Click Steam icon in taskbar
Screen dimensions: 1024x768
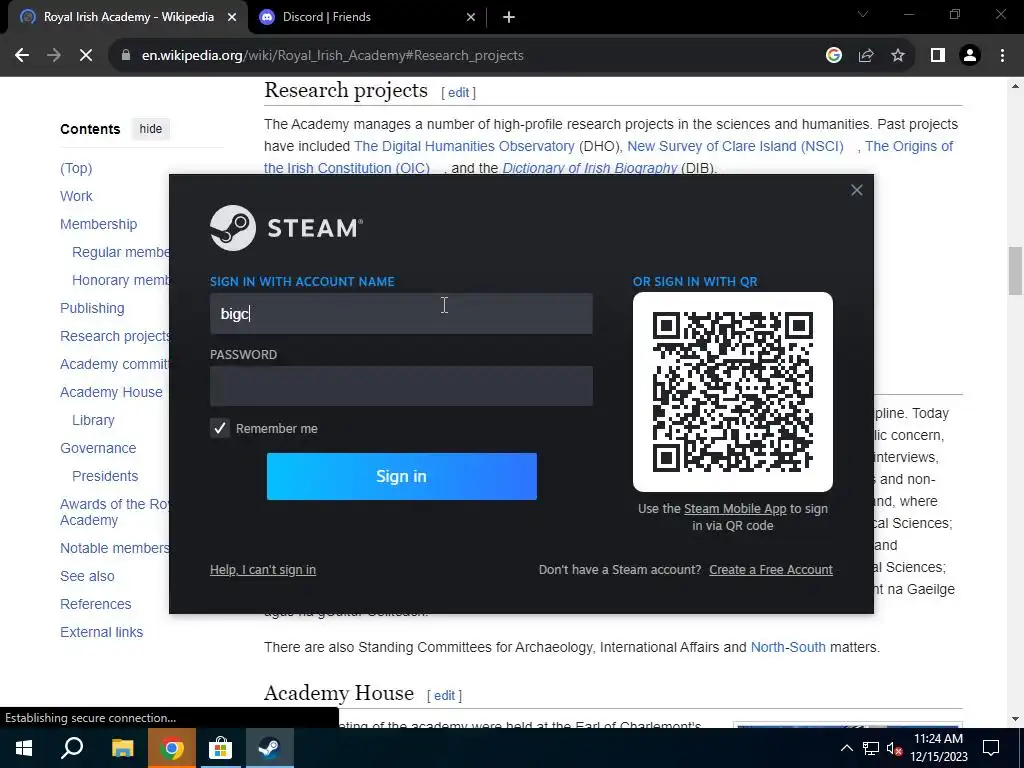[269, 748]
